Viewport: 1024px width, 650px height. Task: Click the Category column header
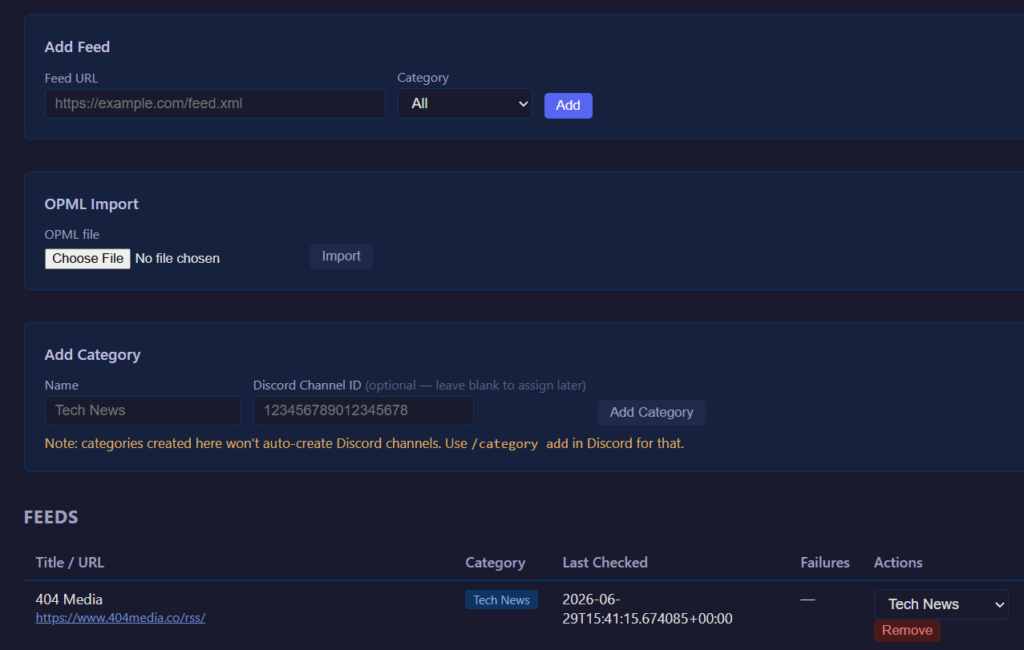[495, 562]
